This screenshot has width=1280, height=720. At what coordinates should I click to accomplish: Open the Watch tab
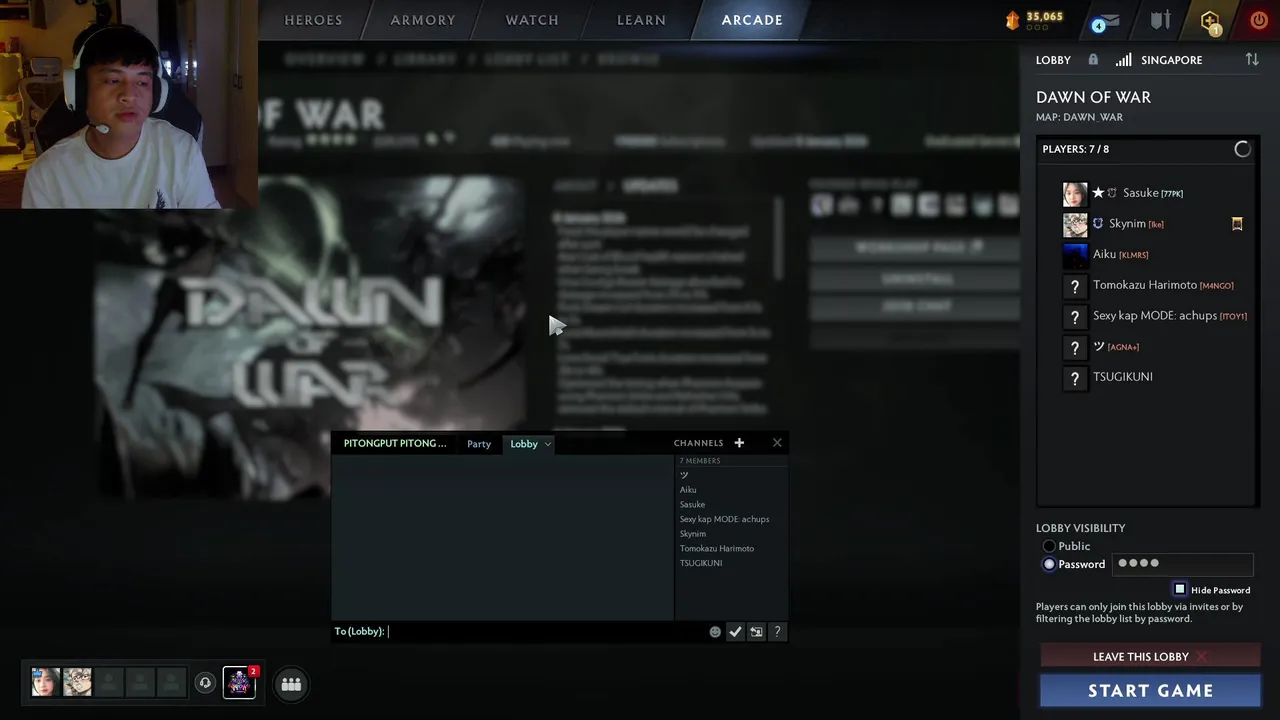(532, 20)
